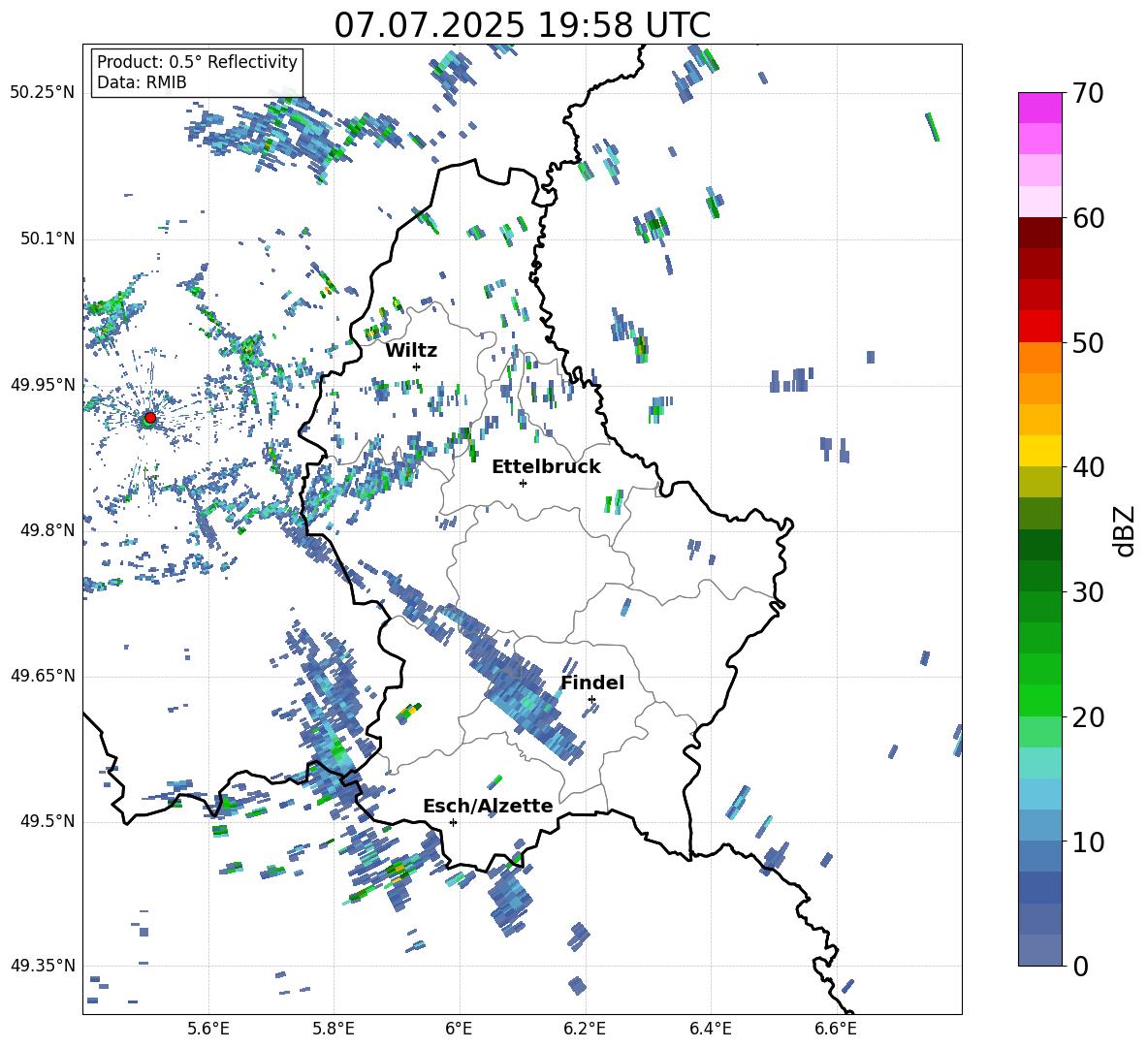Click the dBZ colorbar label
Image resolution: width=1148 pixels, height=1048 pixels.
coord(1123,530)
